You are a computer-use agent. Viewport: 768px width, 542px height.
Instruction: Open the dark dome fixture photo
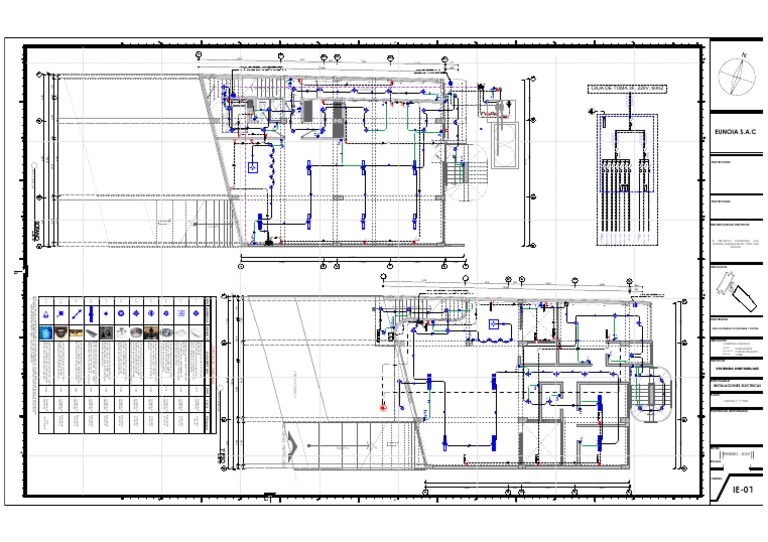click(61, 333)
